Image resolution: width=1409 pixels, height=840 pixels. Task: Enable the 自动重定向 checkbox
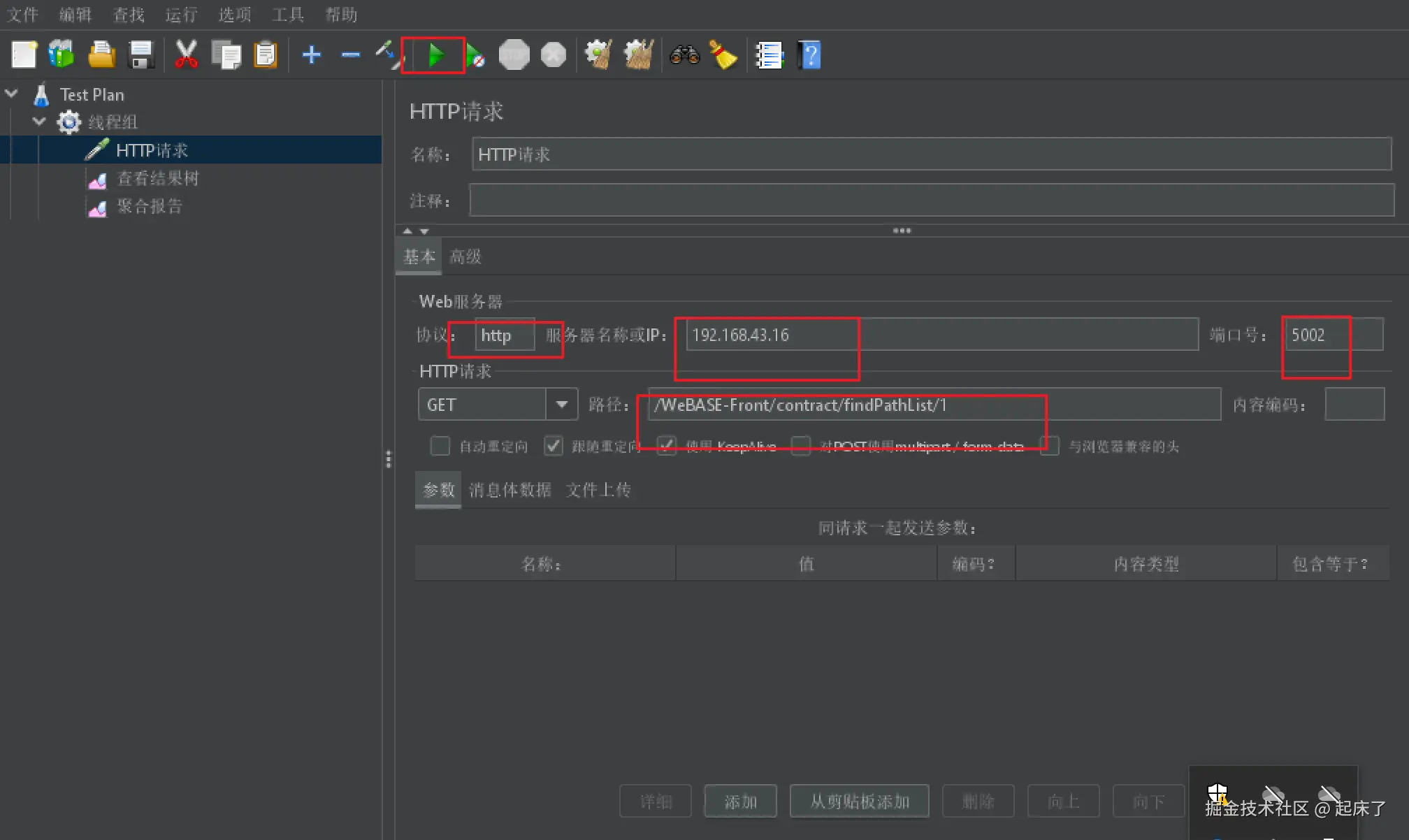coord(440,446)
